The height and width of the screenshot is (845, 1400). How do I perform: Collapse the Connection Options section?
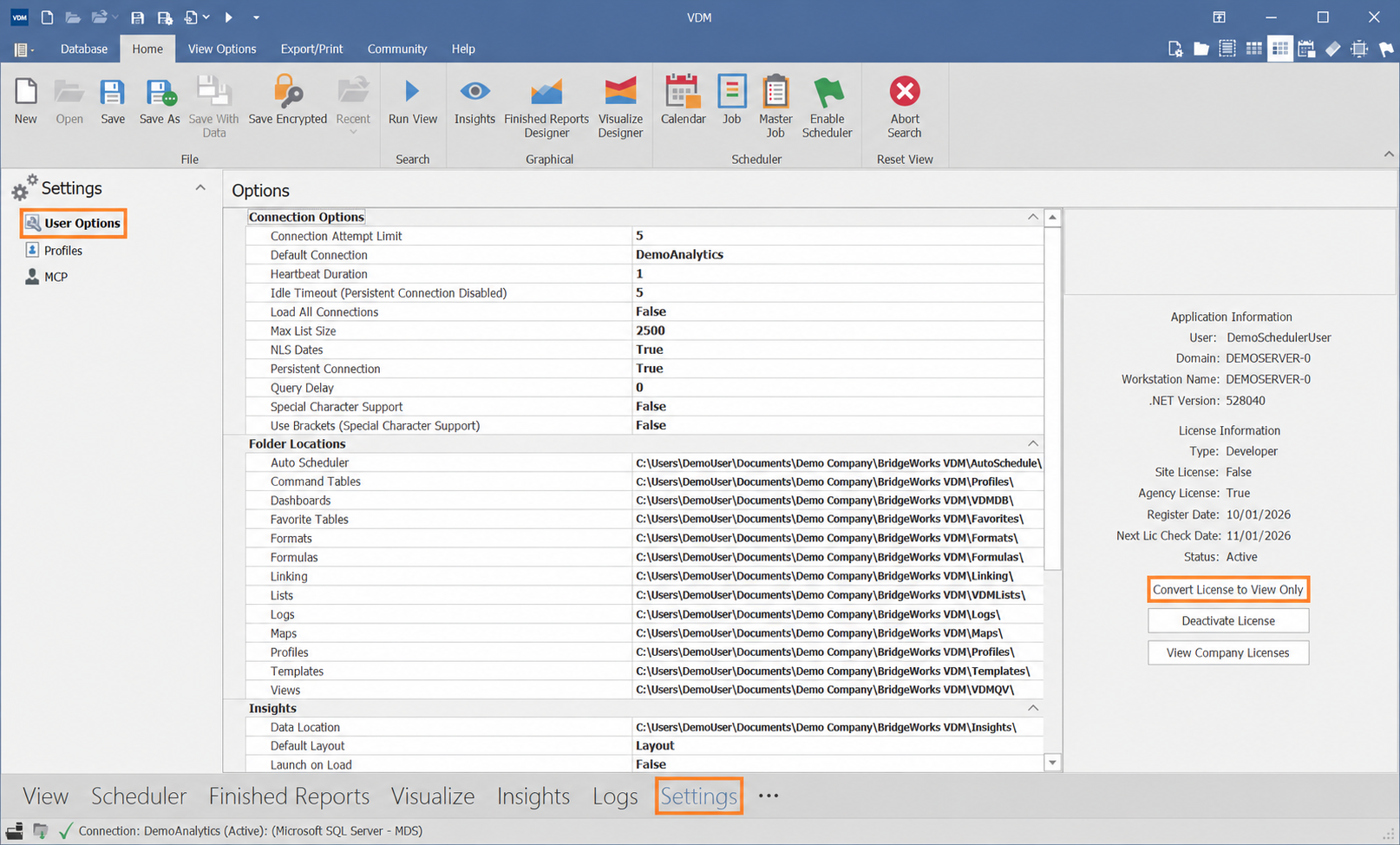click(1032, 217)
